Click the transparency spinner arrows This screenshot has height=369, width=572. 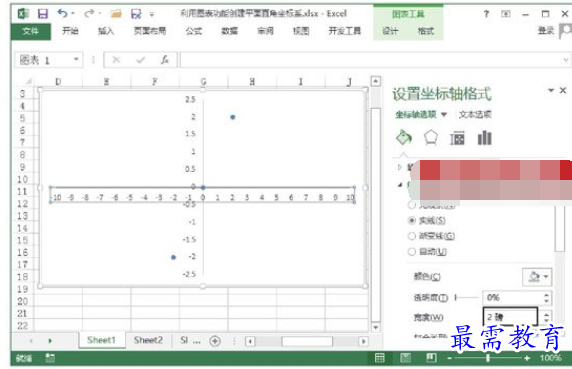coord(546,298)
